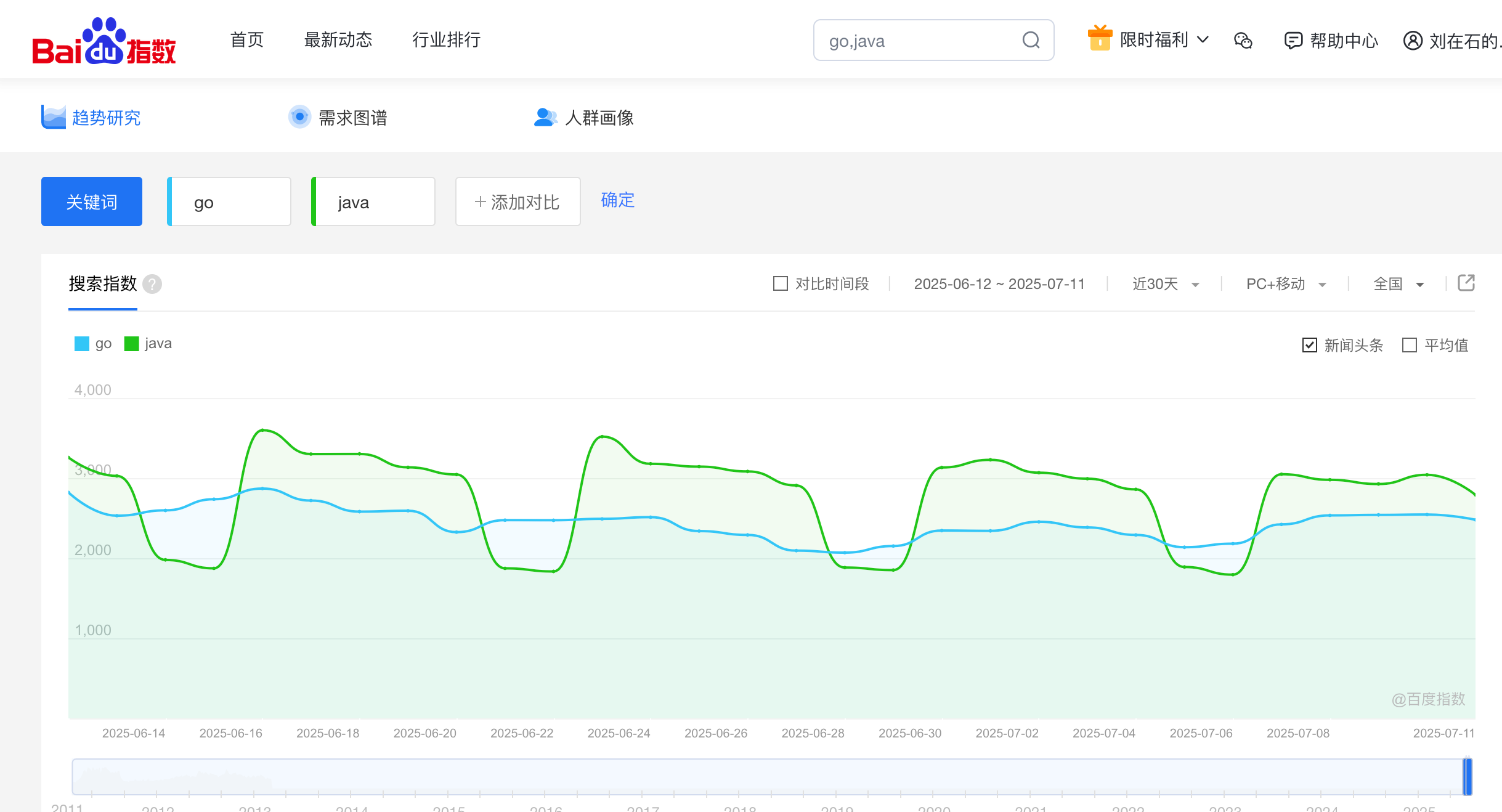Click the 2025-06-24 axis label
The image size is (1502, 812).
(619, 733)
